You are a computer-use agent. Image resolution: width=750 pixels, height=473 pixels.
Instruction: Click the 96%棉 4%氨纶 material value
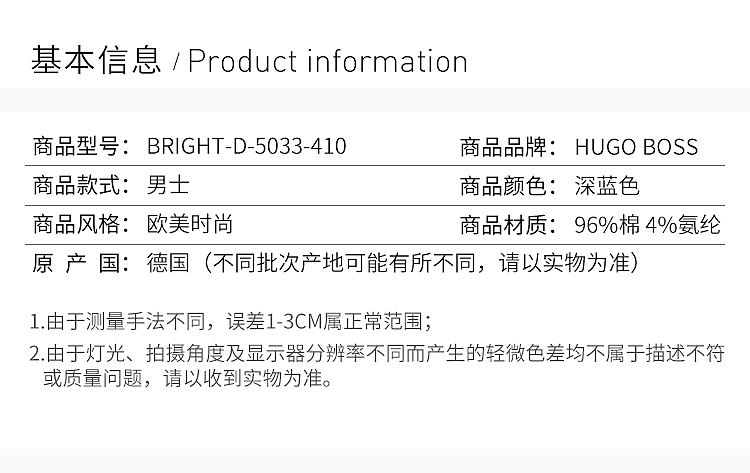647,225
